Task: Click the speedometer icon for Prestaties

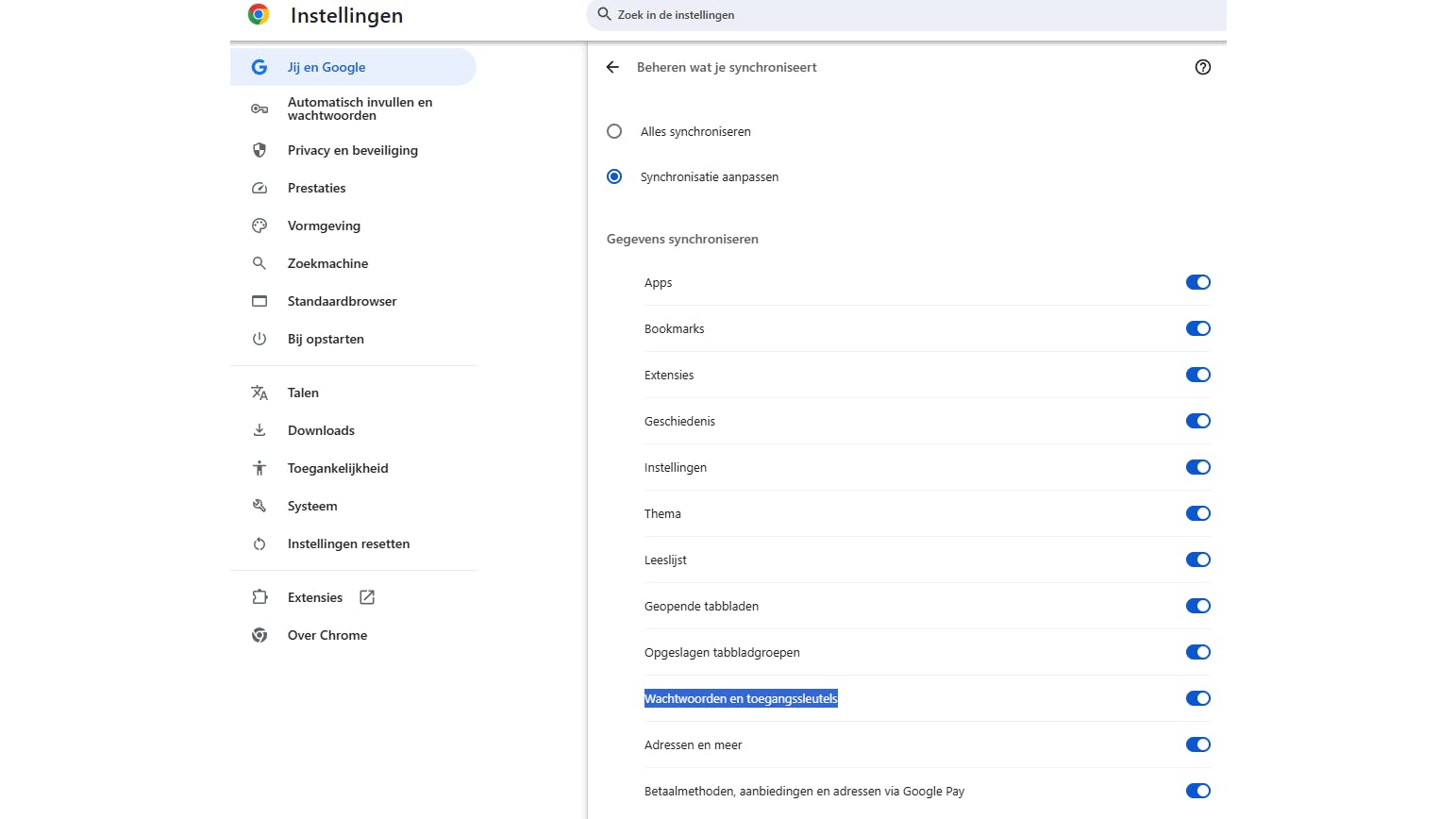Action: click(x=259, y=188)
